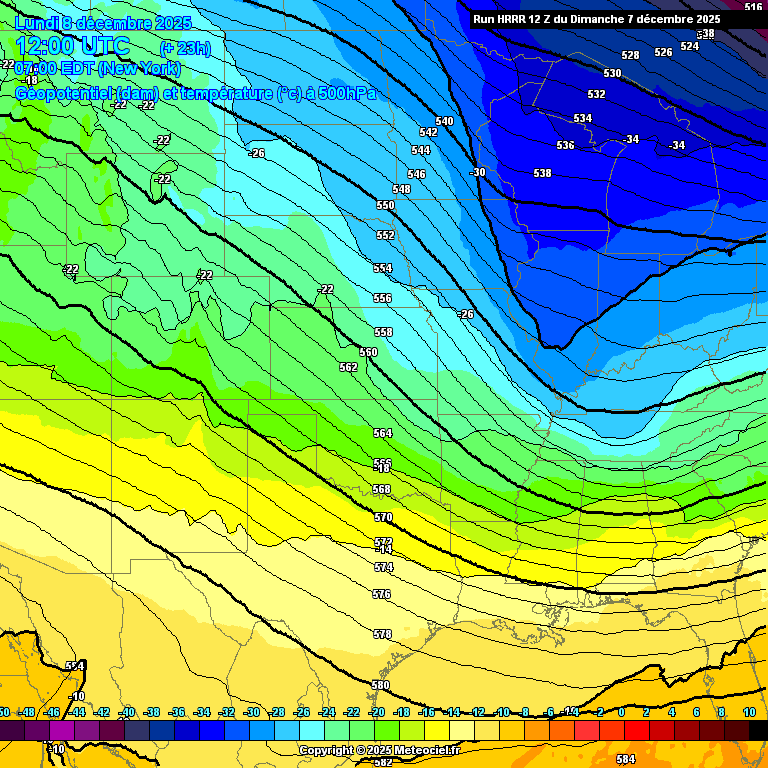768x768 pixels.
Task: Click the (+23h) forecast offset label
Action: click(x=185, y=48)
